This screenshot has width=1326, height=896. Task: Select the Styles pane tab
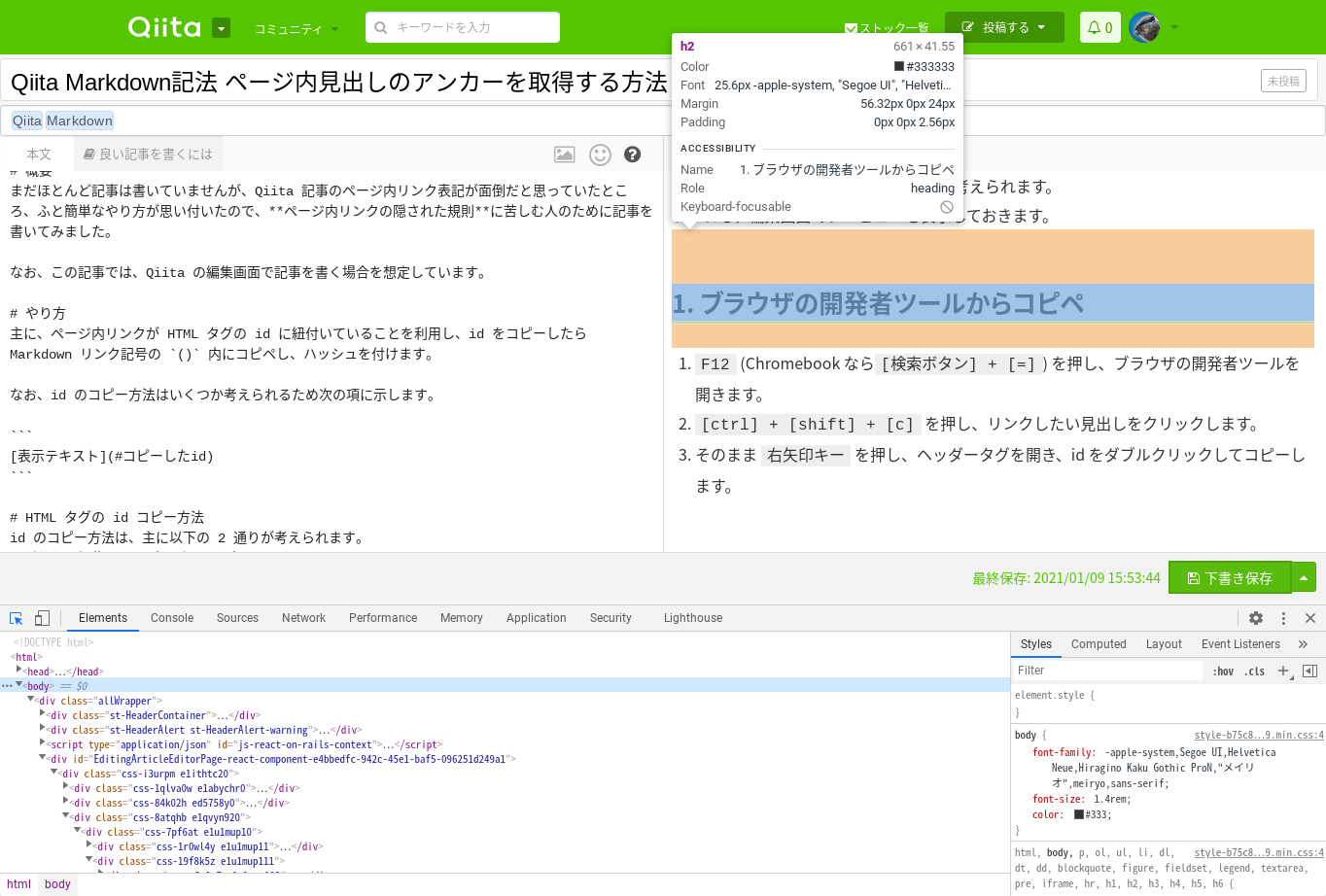click(1036, 644)
